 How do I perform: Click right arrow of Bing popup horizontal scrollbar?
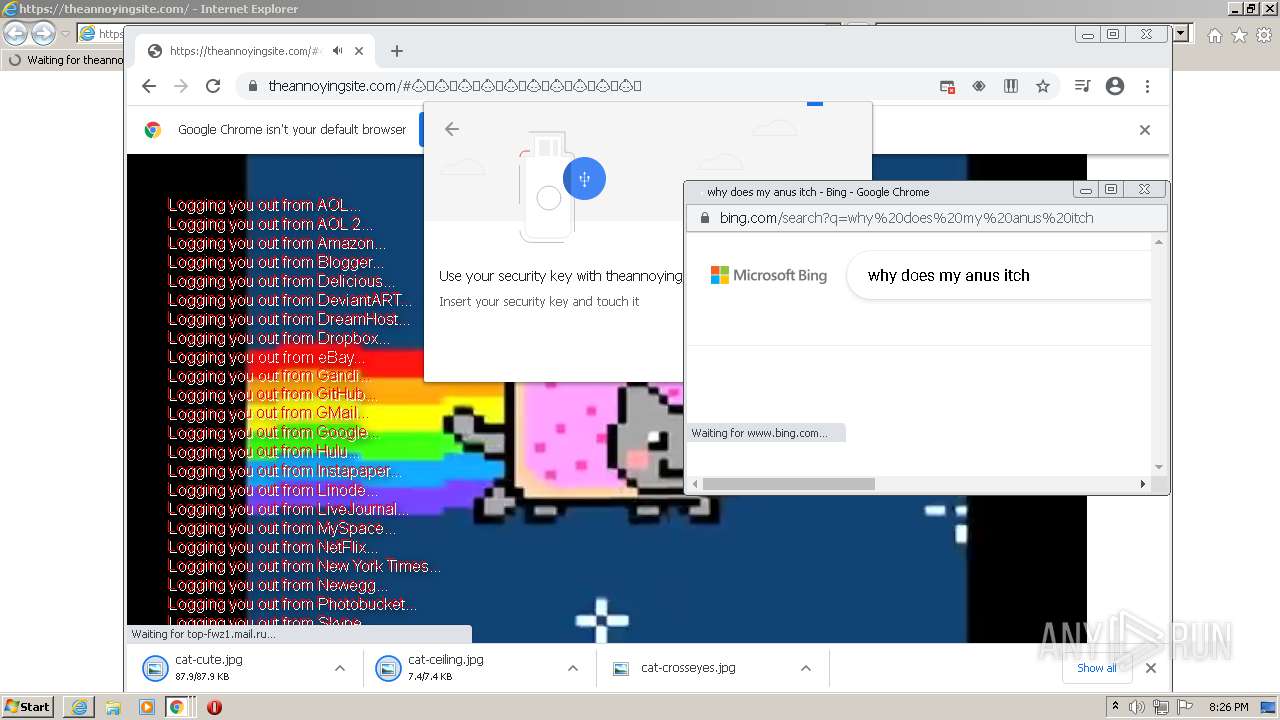(1143, 484)
